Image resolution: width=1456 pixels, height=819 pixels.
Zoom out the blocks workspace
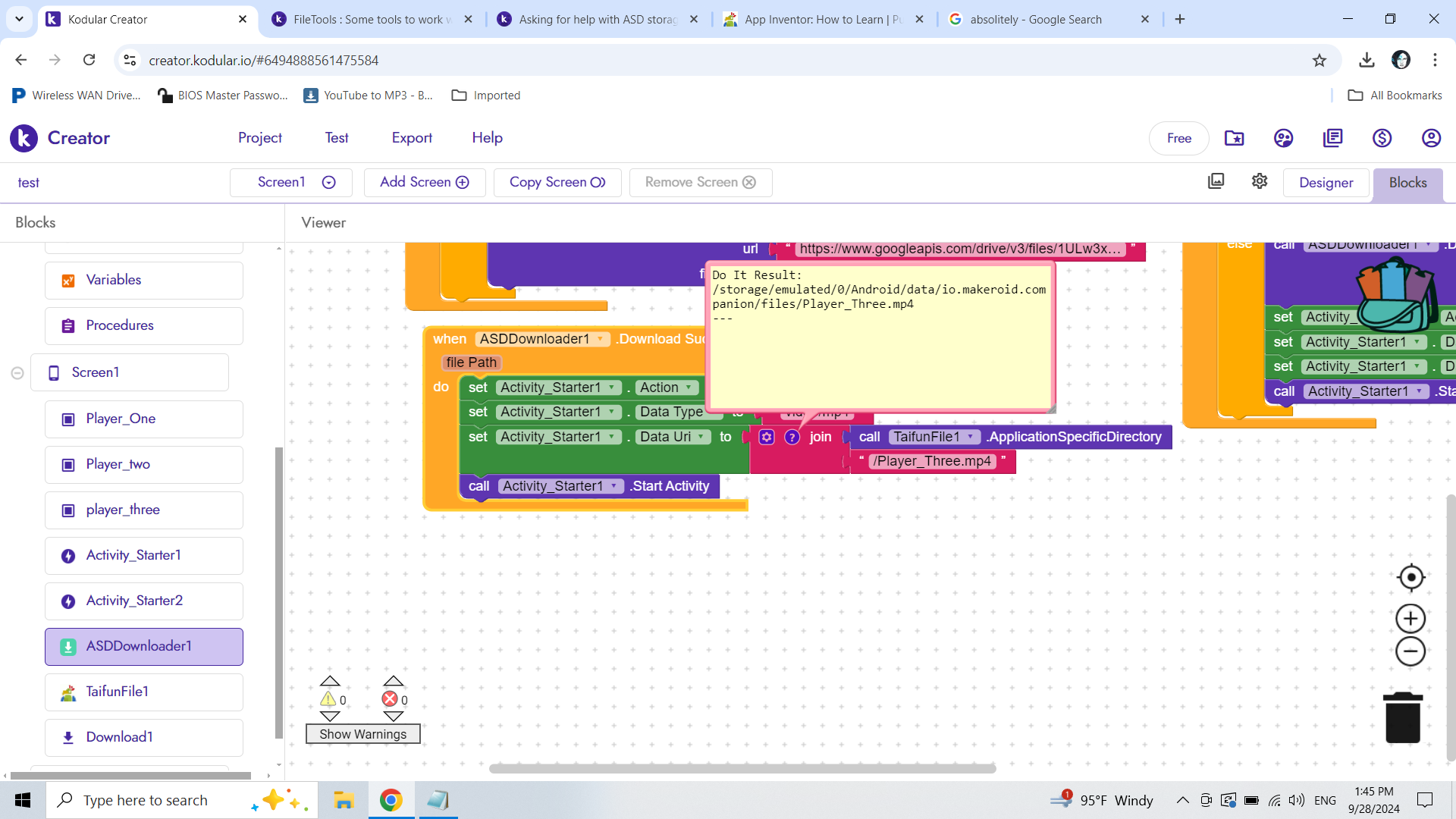click(1410, 651)
